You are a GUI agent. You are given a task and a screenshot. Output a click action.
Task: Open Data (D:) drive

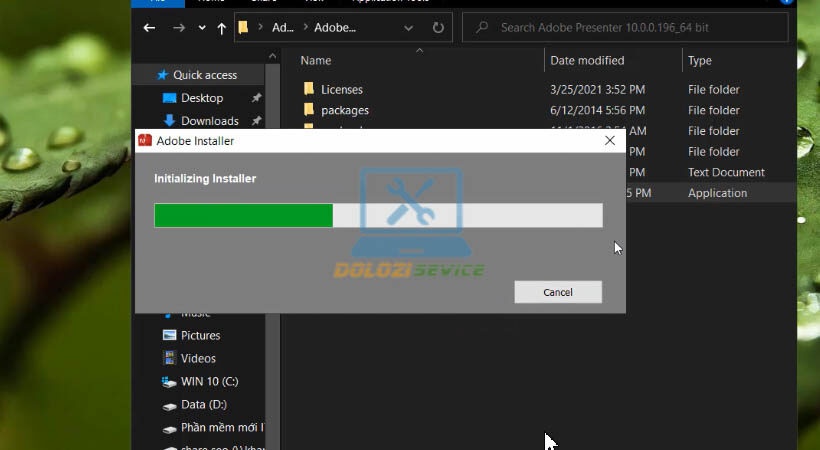point(204,404)
